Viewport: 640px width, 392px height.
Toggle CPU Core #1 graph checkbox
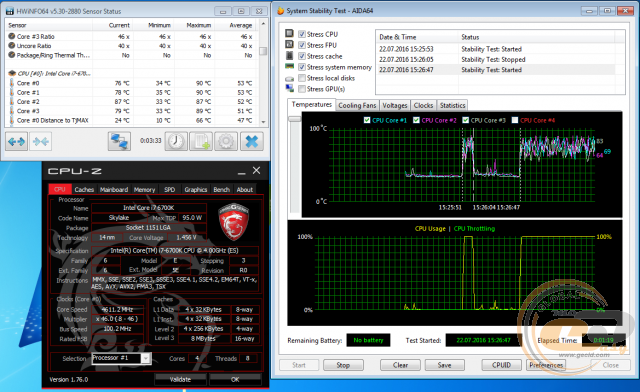click(367, 120)
